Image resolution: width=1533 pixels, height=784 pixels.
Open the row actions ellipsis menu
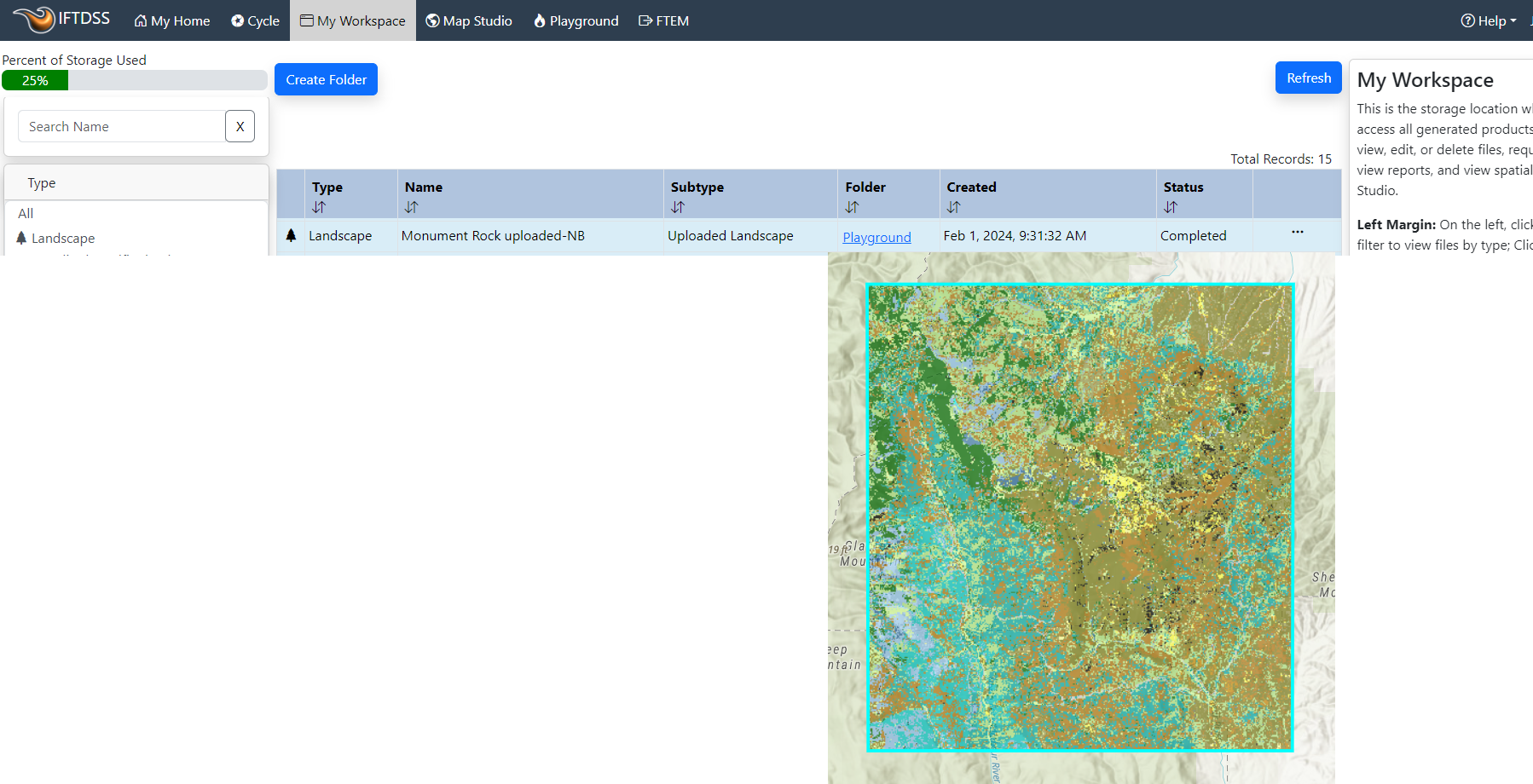[x=1298, y=232]
